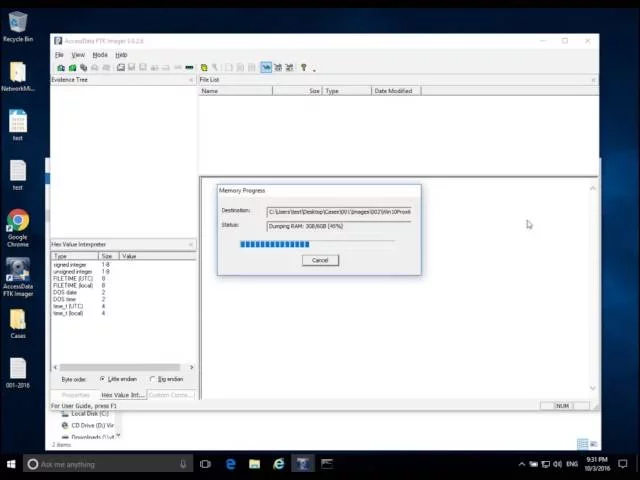Click the Export Disk Image toolbar icon
The image size is (640, 480).
131,68
